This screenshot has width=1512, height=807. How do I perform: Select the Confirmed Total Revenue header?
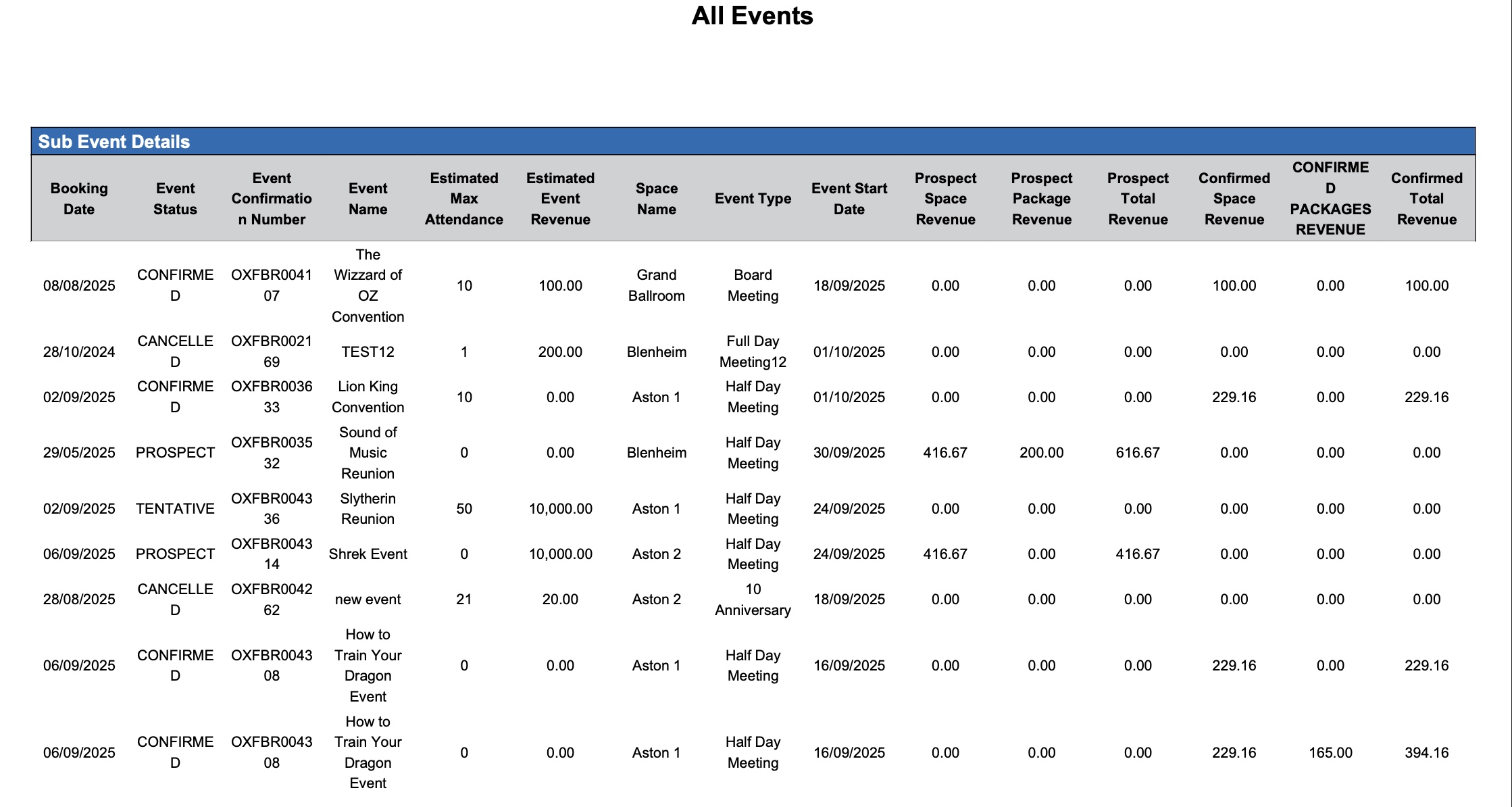click(x=1426, y=199)
